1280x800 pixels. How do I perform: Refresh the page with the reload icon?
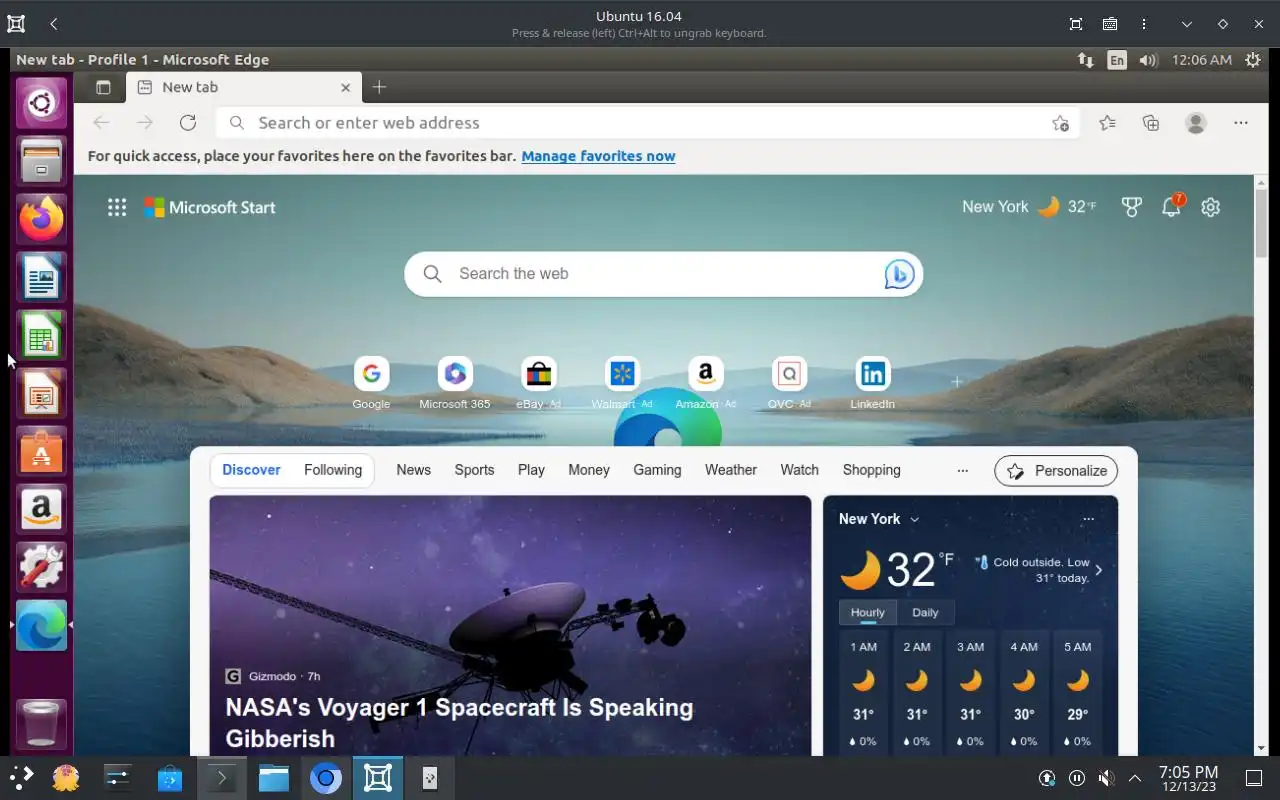pyautogui.click(x=188, y=123)
